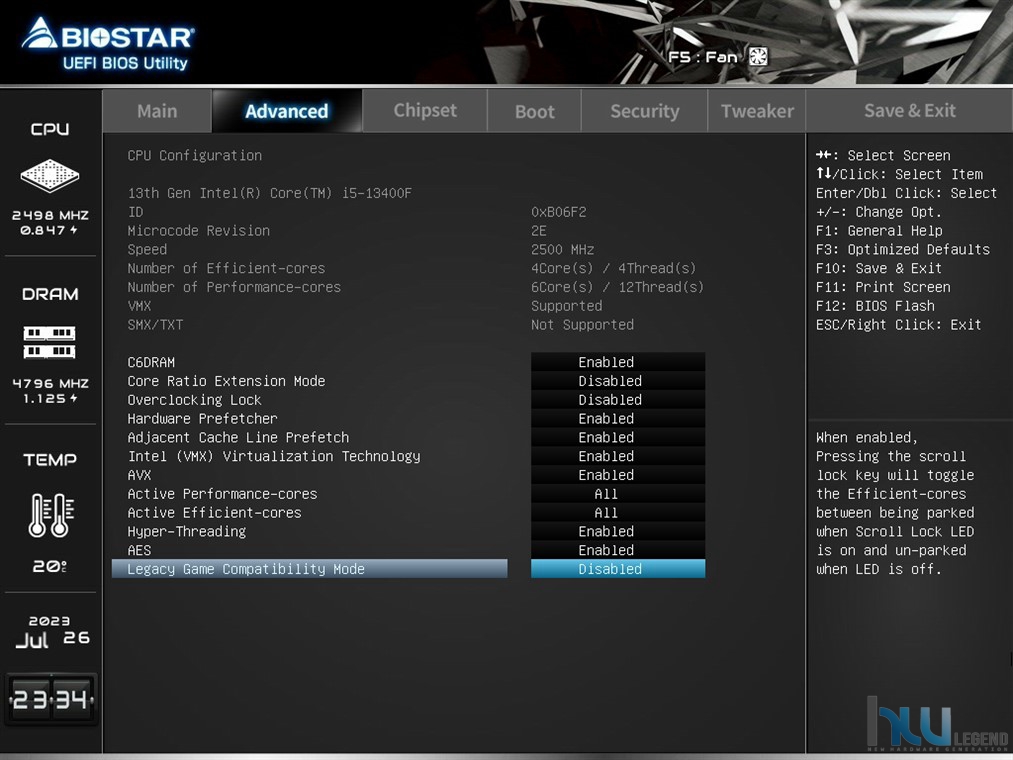The width and height of the screenshot is (1013, 760).
Task: Open Intel VMX Virtualization Technology value
Action: point(618,456)
